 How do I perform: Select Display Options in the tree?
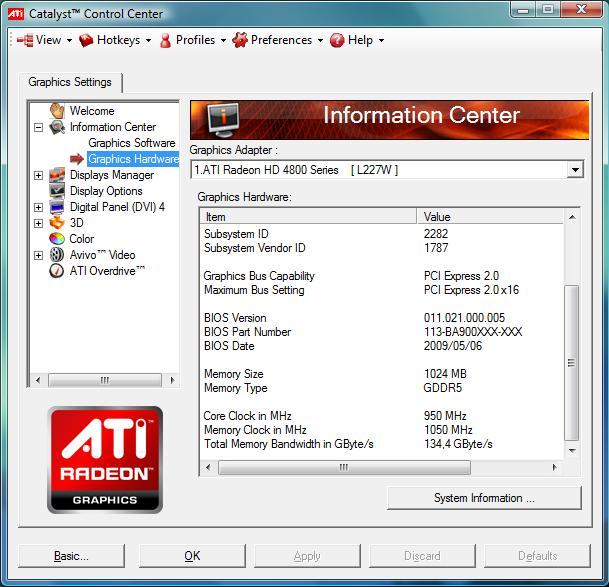106,191
